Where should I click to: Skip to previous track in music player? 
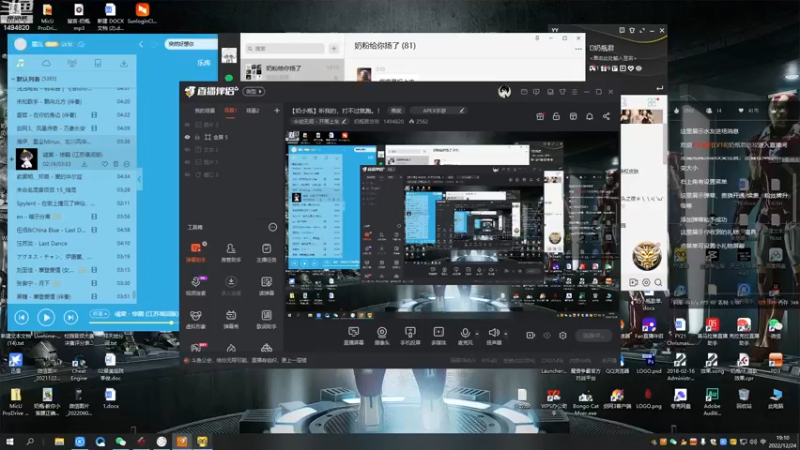click(21, 317)
